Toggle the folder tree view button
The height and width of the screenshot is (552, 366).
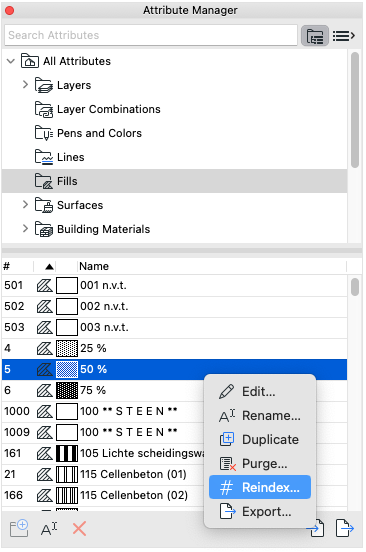(x=315, y=36)
